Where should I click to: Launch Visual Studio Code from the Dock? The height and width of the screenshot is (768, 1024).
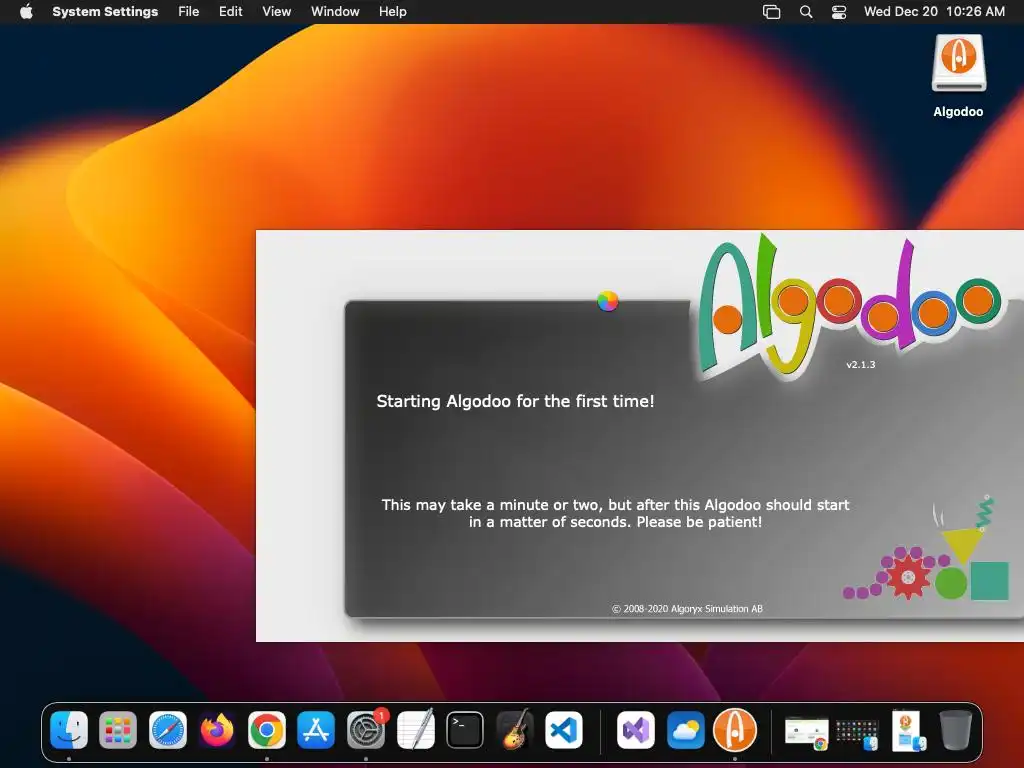pyautogui.click(x=564, y=729)
